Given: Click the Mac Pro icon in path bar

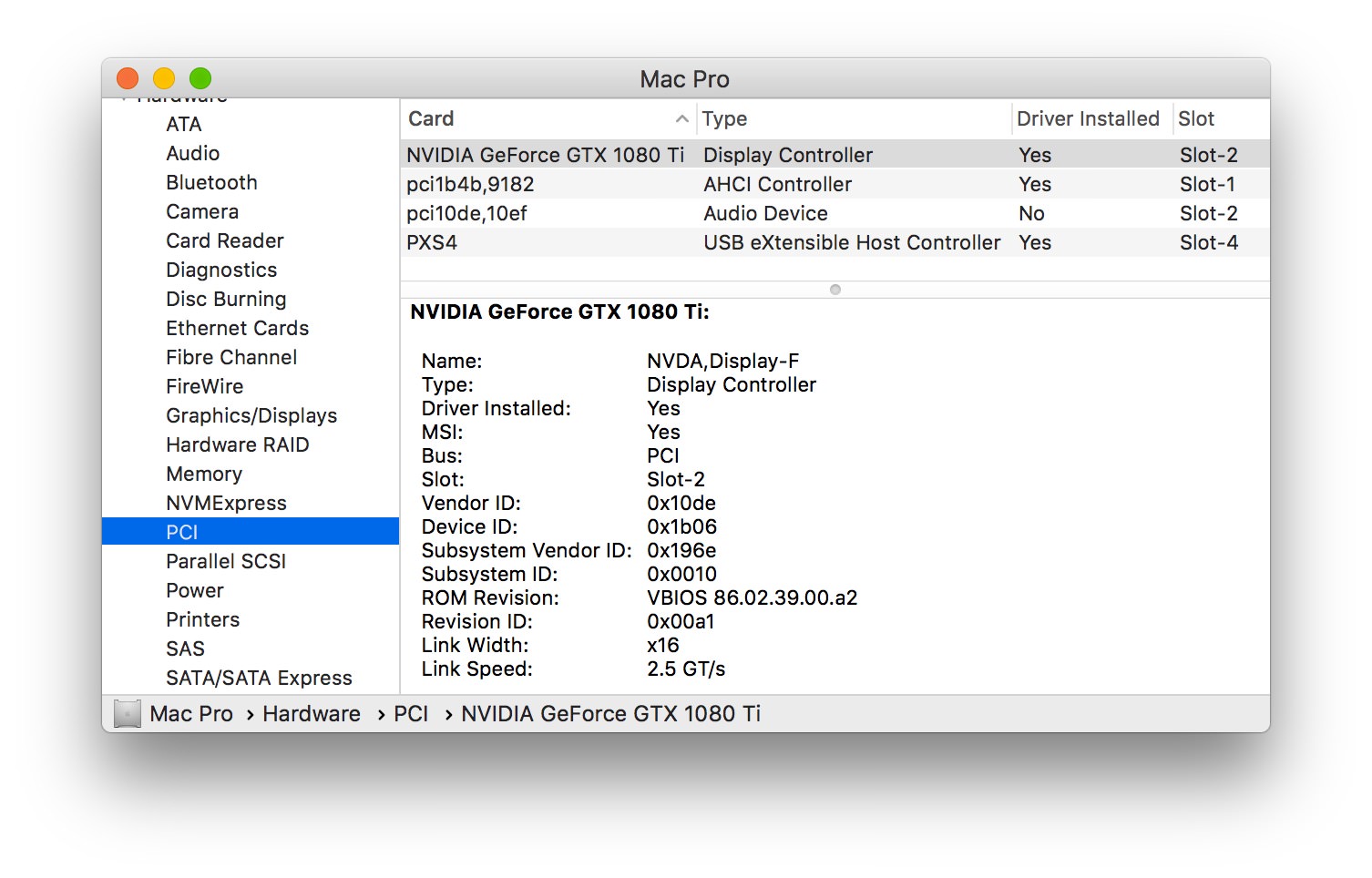Looking at the screenshot, I should point(127,713).
